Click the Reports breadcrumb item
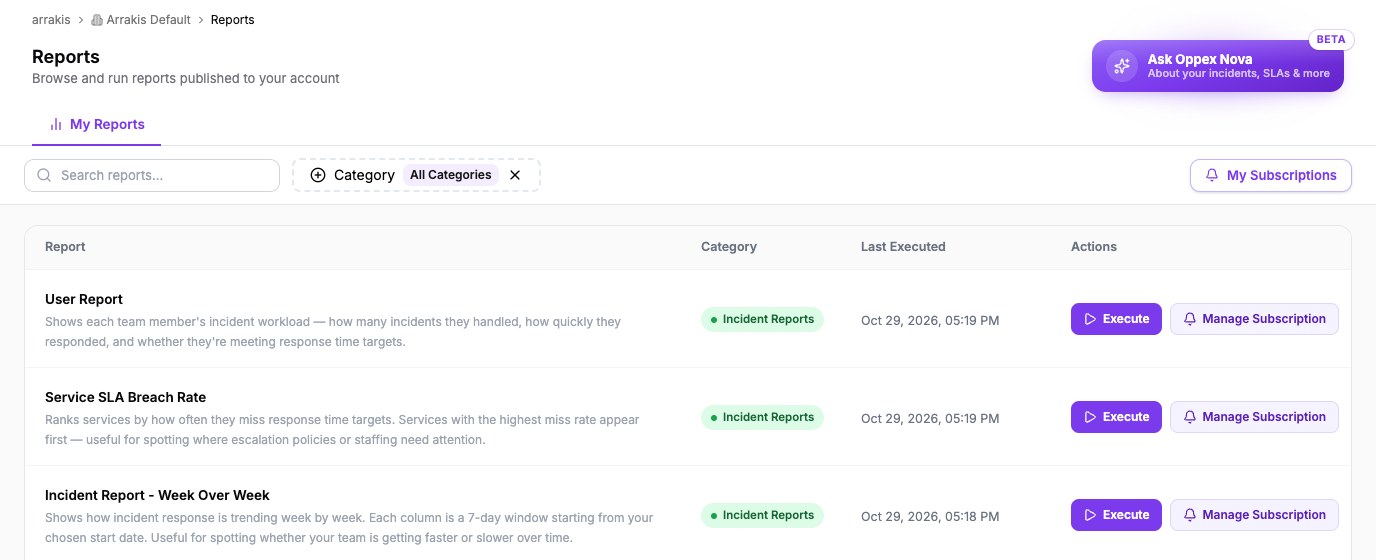The width and height of the screenshot is (1376, 560). [232, 20]
